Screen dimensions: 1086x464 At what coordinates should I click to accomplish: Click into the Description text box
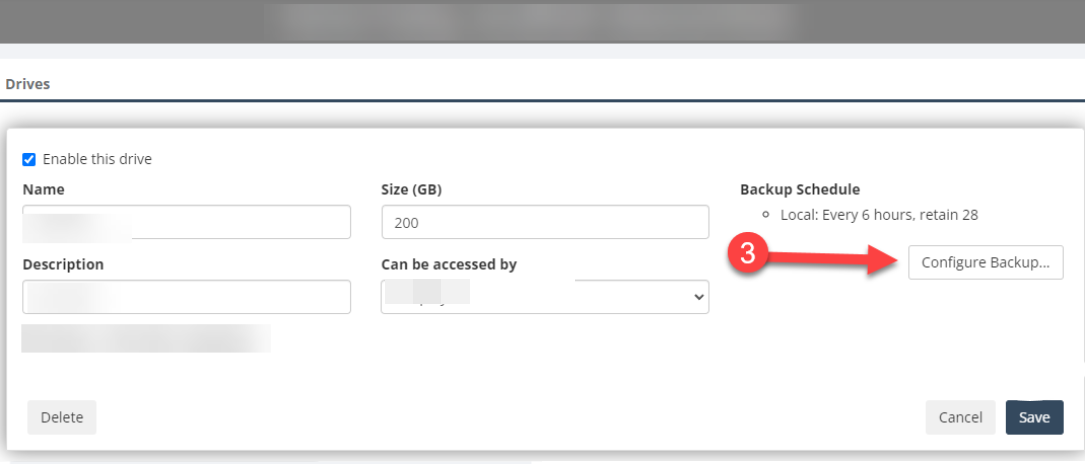coord(187,297)
